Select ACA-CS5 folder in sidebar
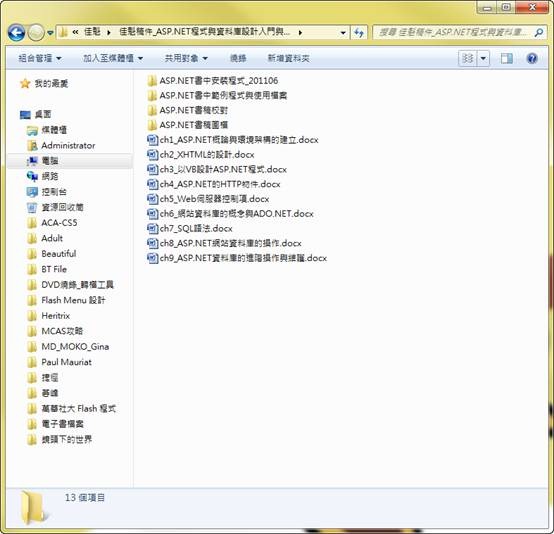554x534 pixels. pyautogui.click(x=52, y=223)
